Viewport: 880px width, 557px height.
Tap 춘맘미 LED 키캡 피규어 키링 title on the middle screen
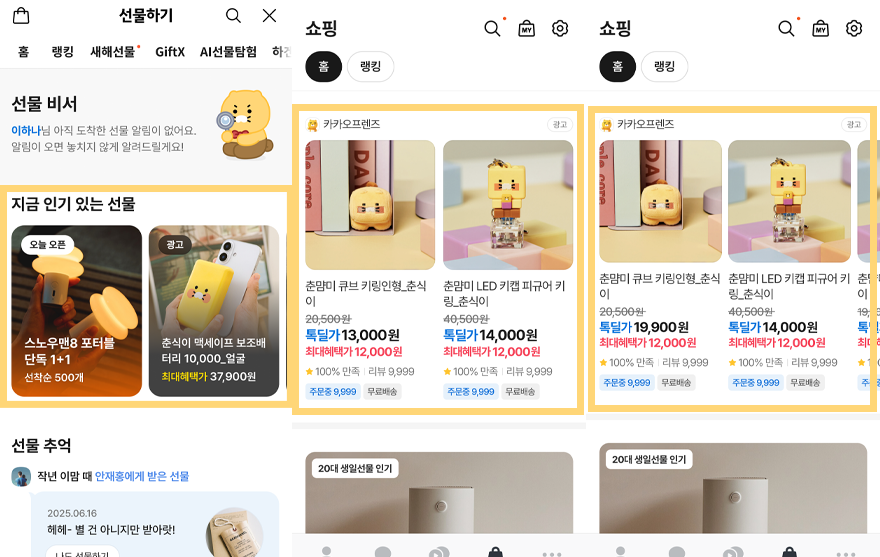click(504, 294)
